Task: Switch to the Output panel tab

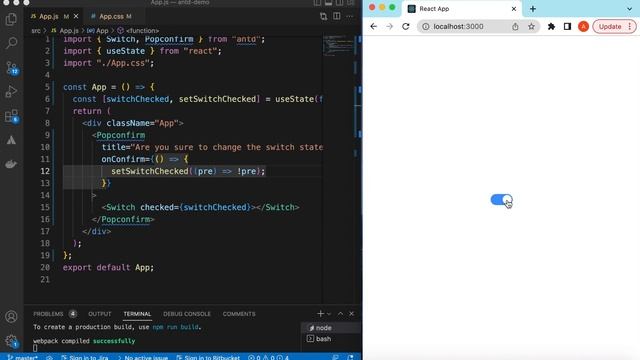Action: [x=100, y=314]
